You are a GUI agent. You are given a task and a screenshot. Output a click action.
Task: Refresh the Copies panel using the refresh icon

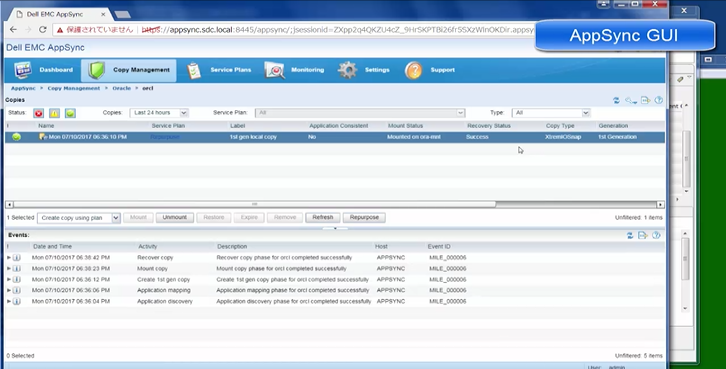point(616,100)
